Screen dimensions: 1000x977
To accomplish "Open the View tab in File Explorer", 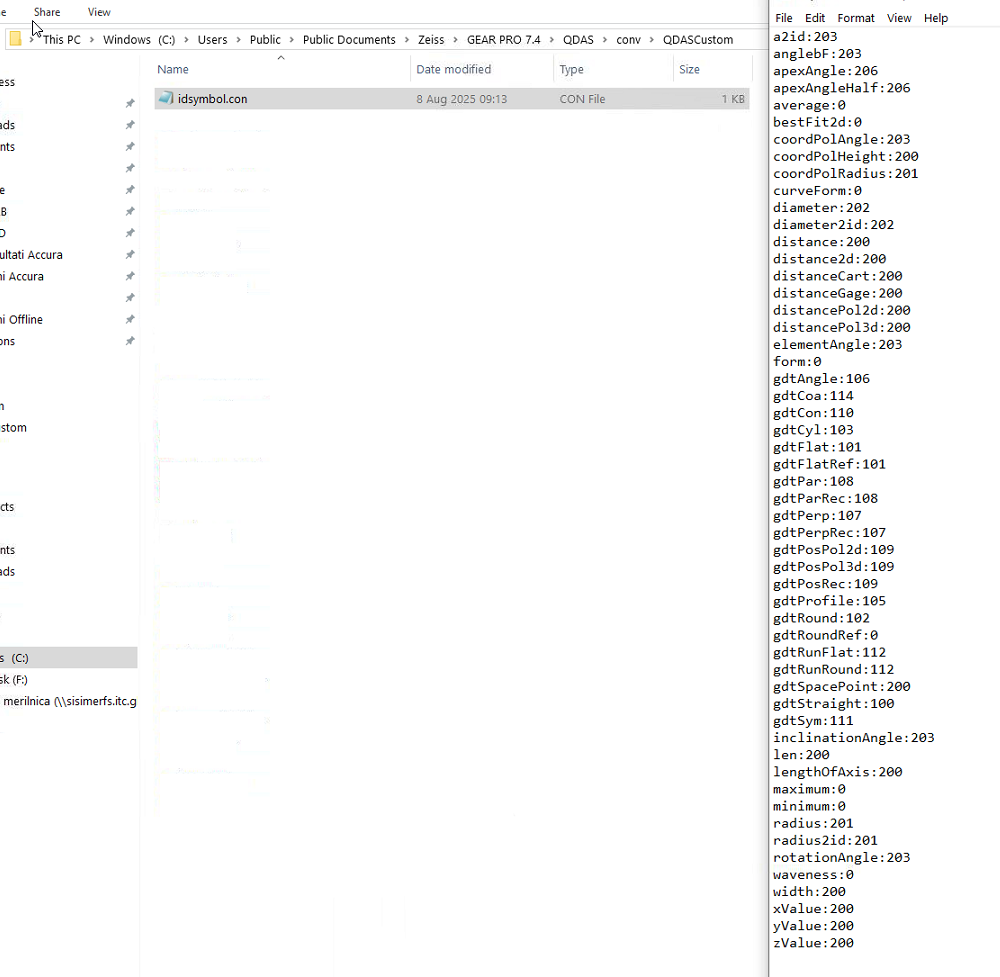I will click(99, 12).
